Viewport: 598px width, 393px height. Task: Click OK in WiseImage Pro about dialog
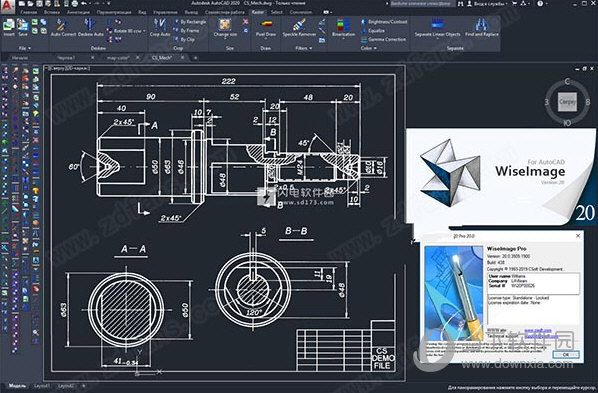tap(566, 354)
